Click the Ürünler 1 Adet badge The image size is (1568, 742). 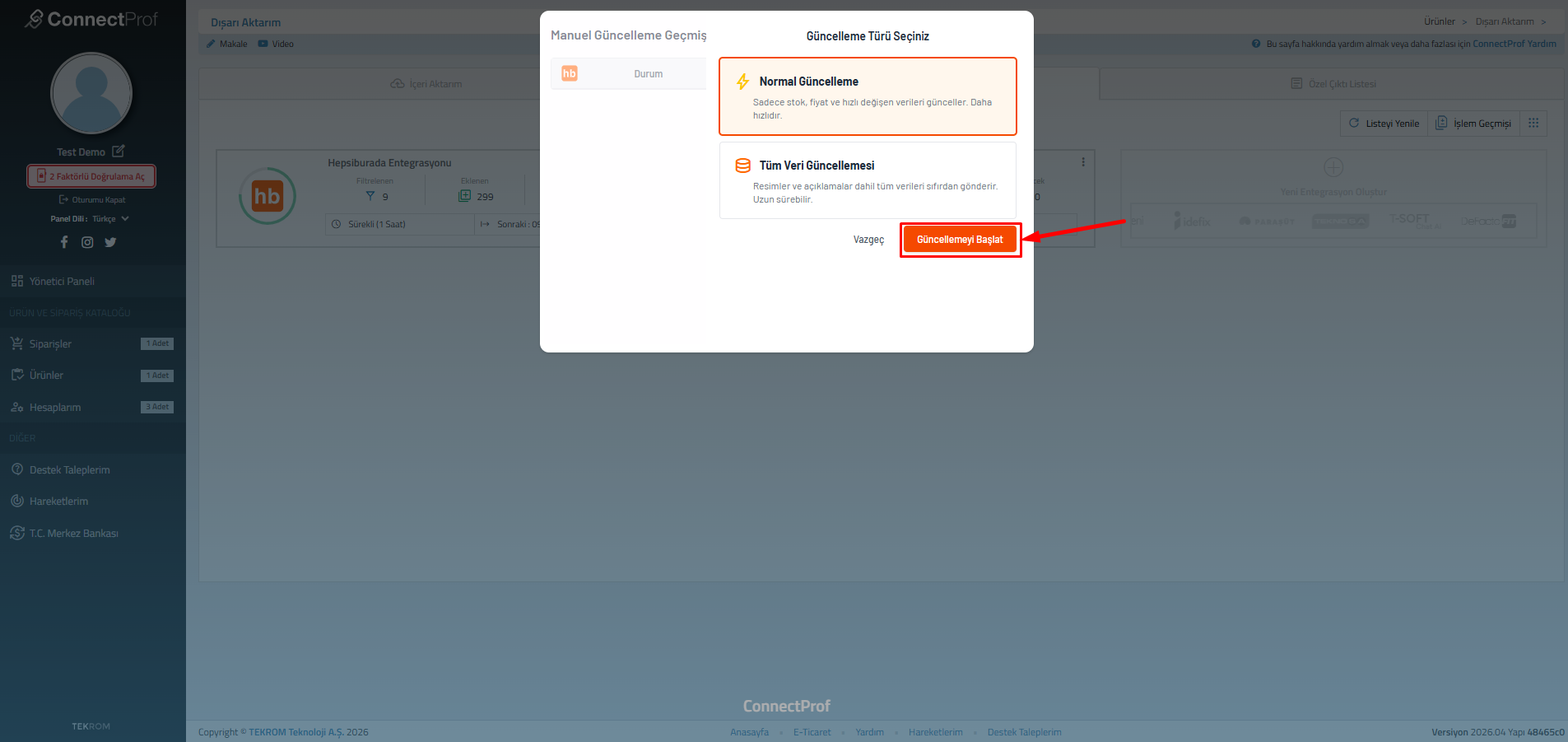coord(157,376)
